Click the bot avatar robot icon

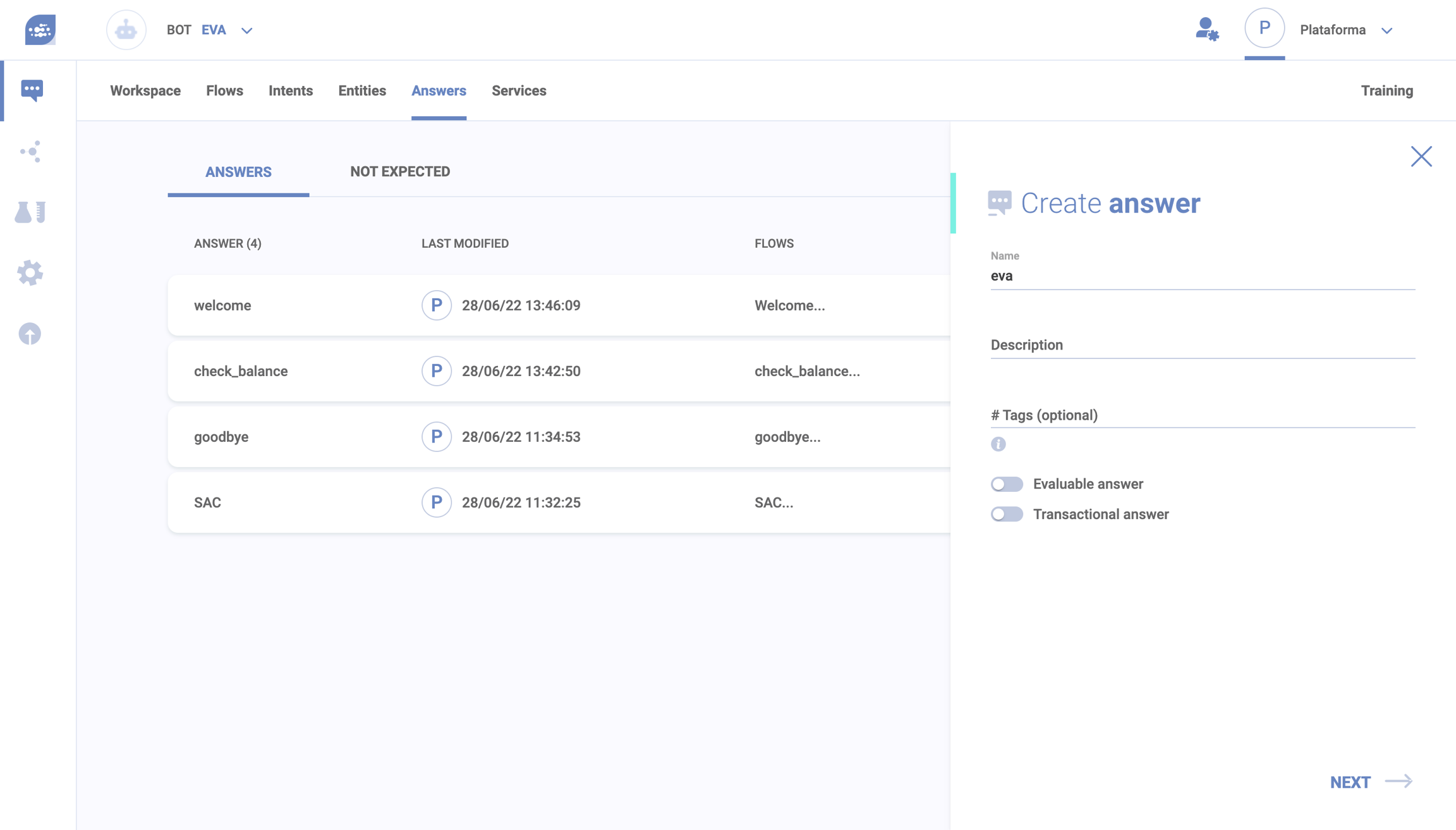tap(126, 30)
